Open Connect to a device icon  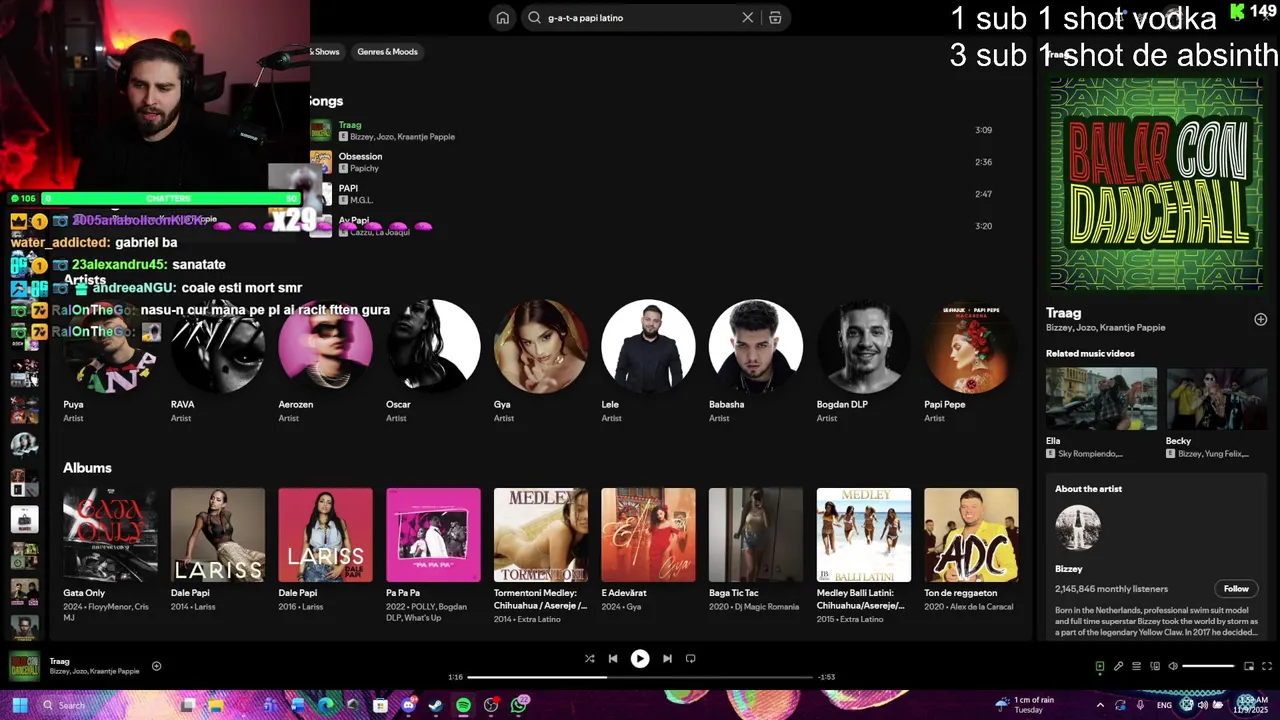(1154, 666)
